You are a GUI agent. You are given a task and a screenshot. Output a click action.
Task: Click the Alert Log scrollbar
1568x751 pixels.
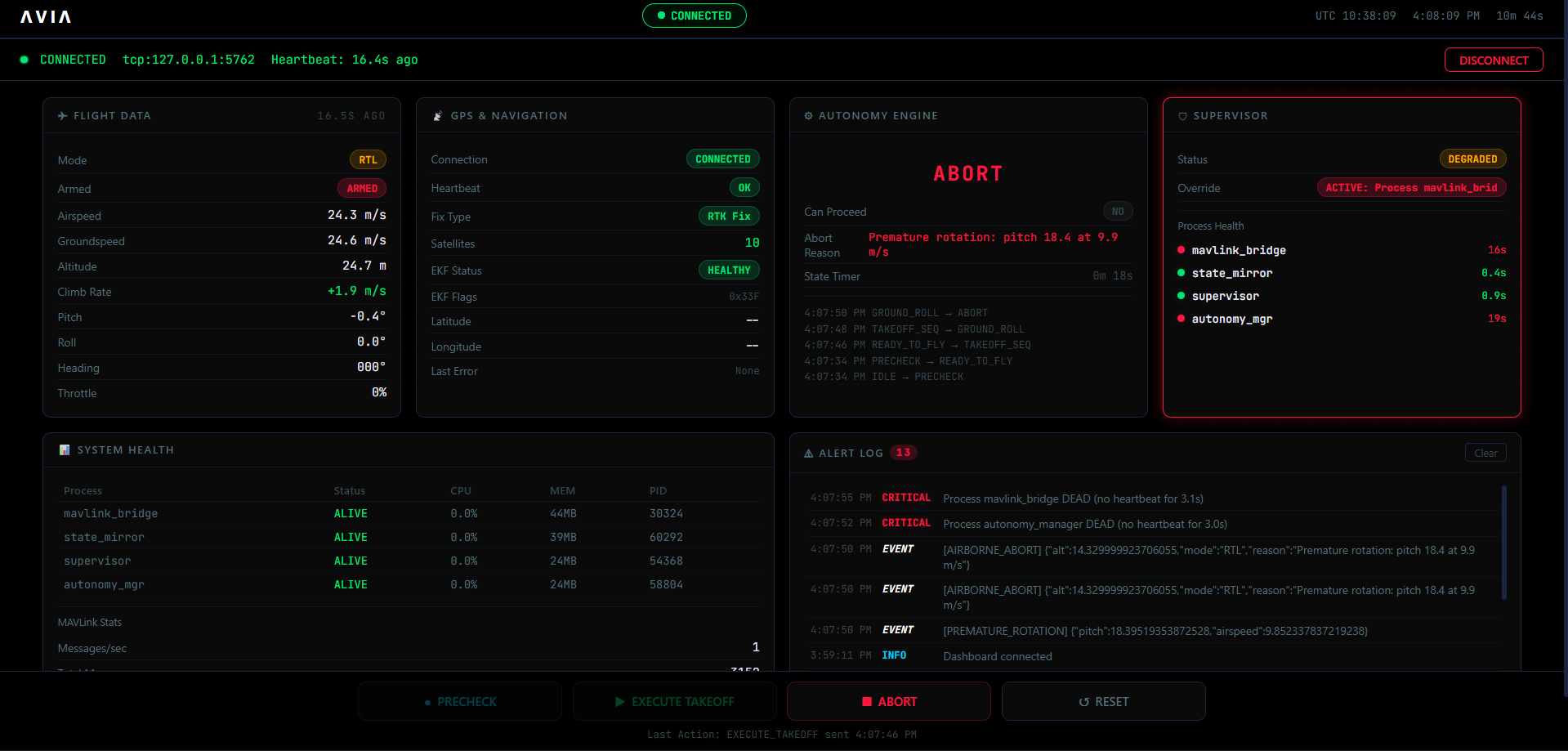pos(1506,542)
